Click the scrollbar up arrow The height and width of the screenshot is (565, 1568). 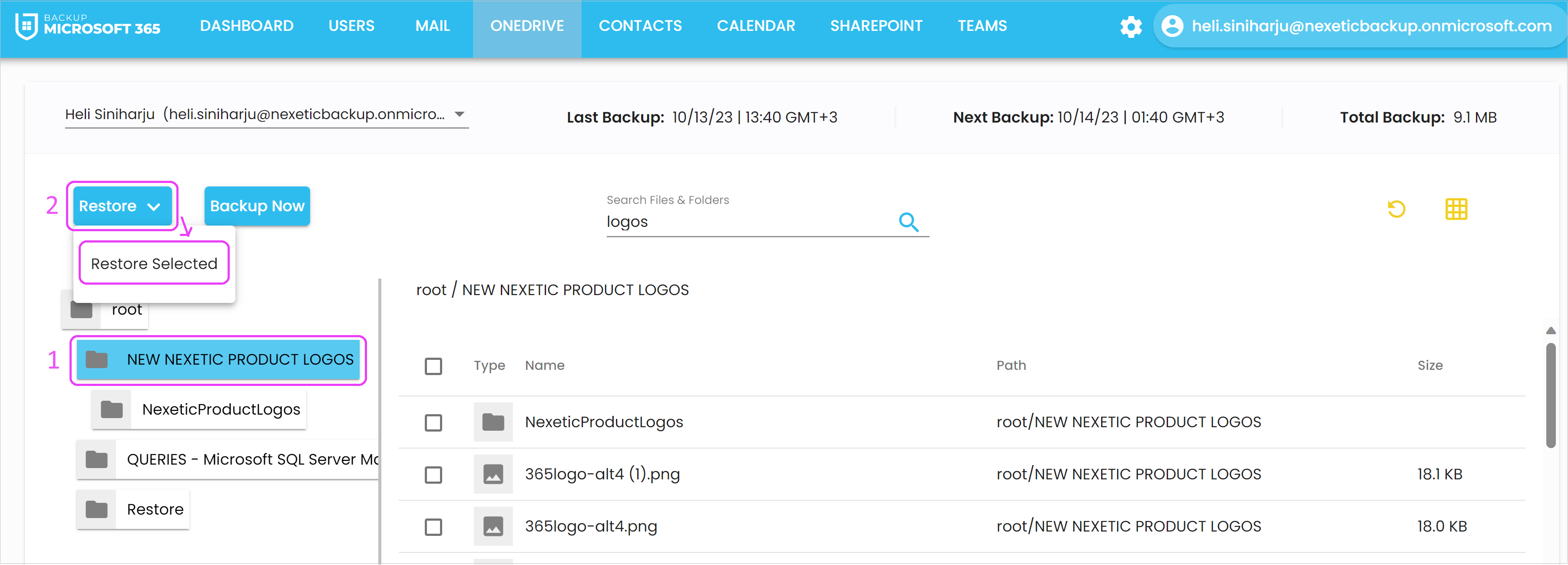1550,331
